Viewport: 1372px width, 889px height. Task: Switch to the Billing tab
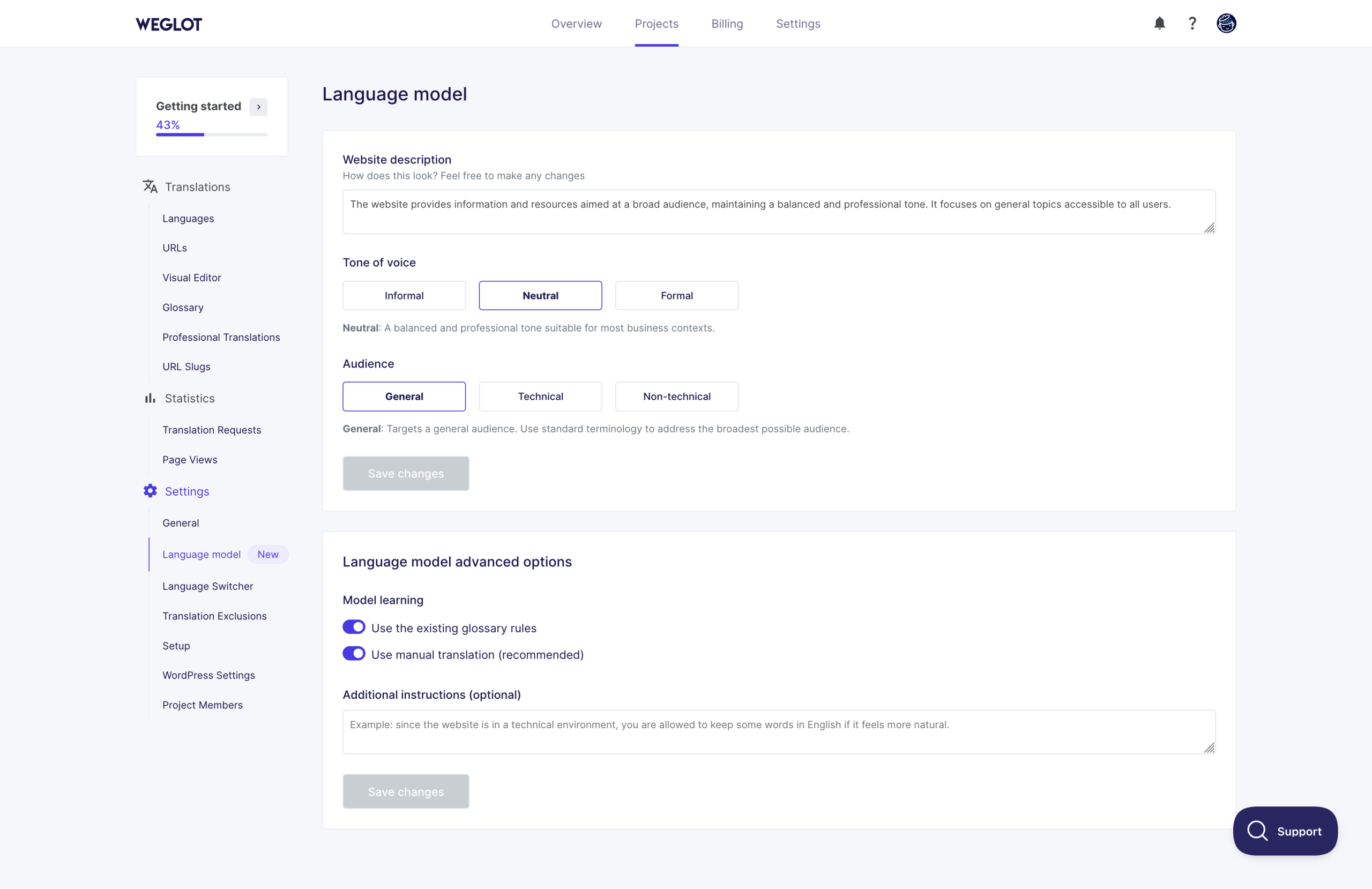(x=727, y=24)
